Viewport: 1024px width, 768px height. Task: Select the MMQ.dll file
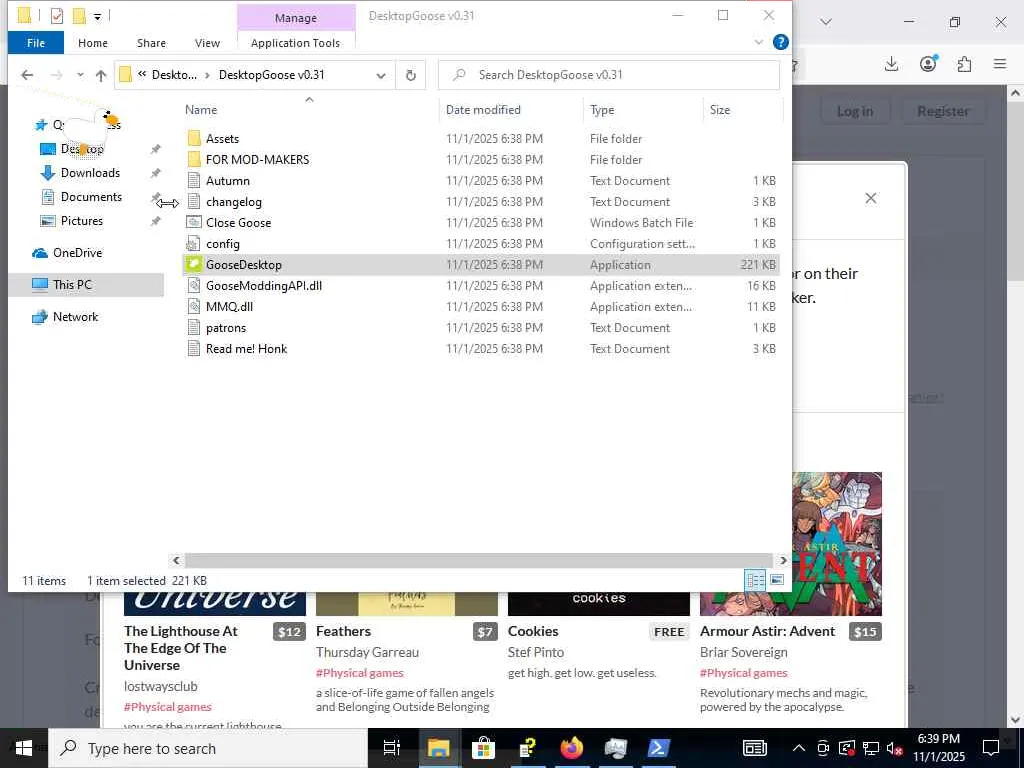click(229, 306)
